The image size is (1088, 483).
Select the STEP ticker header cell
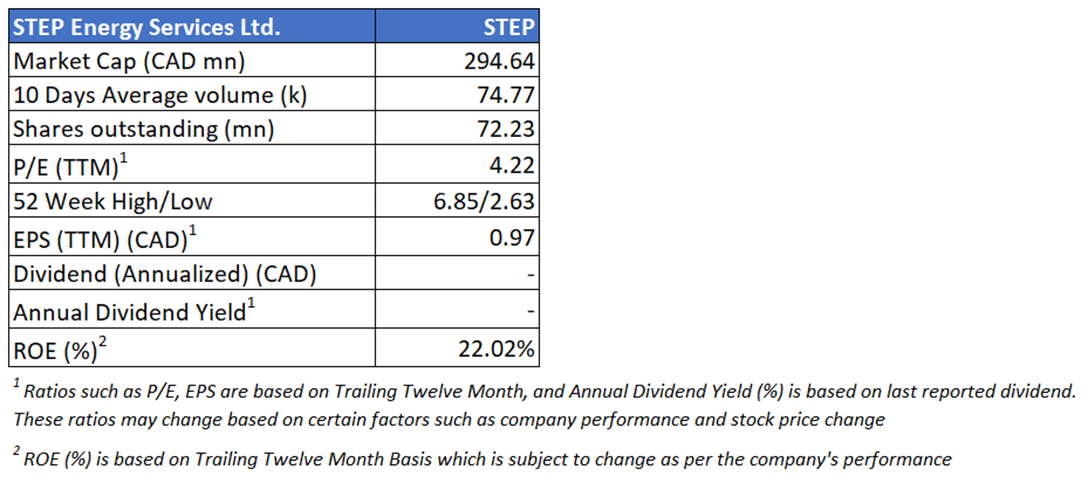pyautogui.click(x=507, y=27)
